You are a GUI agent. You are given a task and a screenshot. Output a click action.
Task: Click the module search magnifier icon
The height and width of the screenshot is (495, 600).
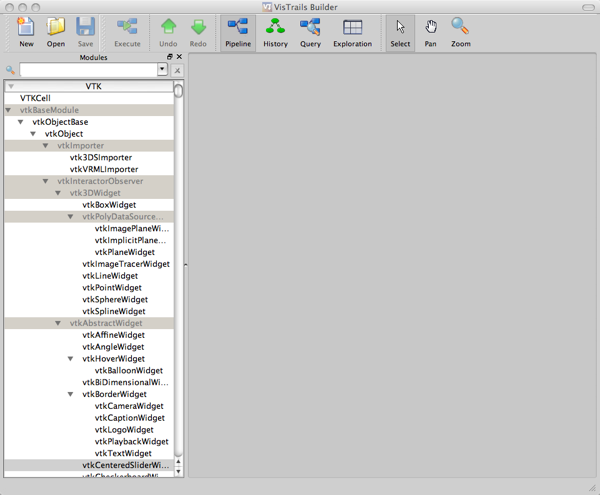pos(10,70)
